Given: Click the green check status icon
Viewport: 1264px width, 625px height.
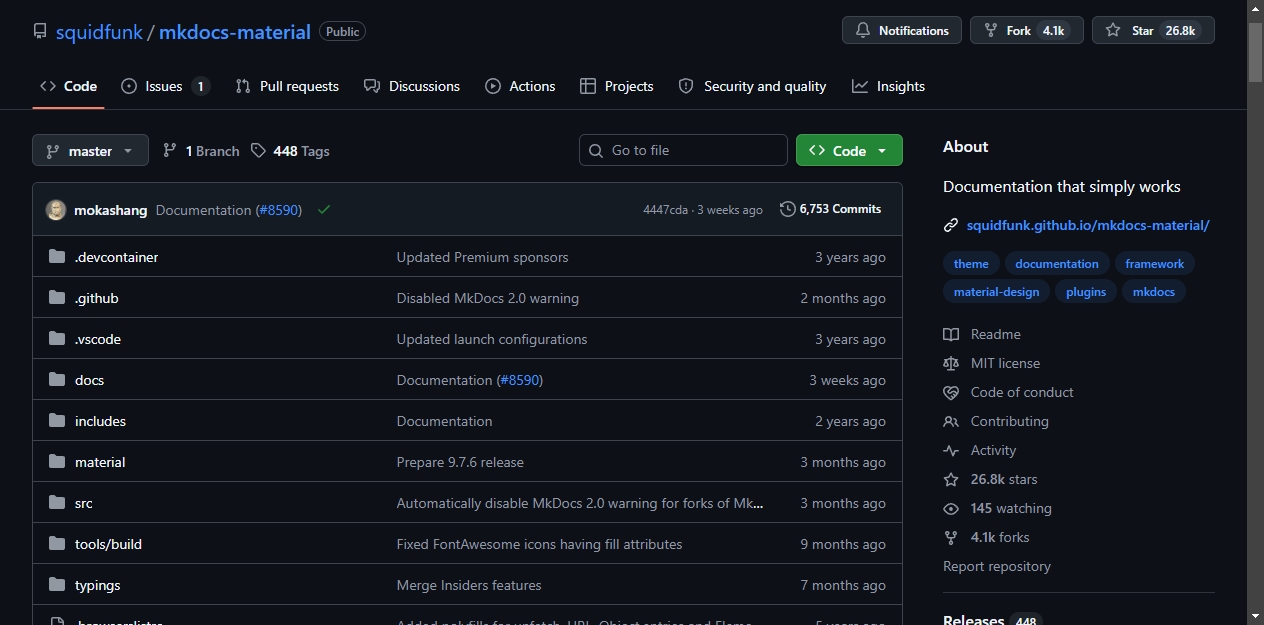Looking at the screenshot, I should (x=324, y=210).
